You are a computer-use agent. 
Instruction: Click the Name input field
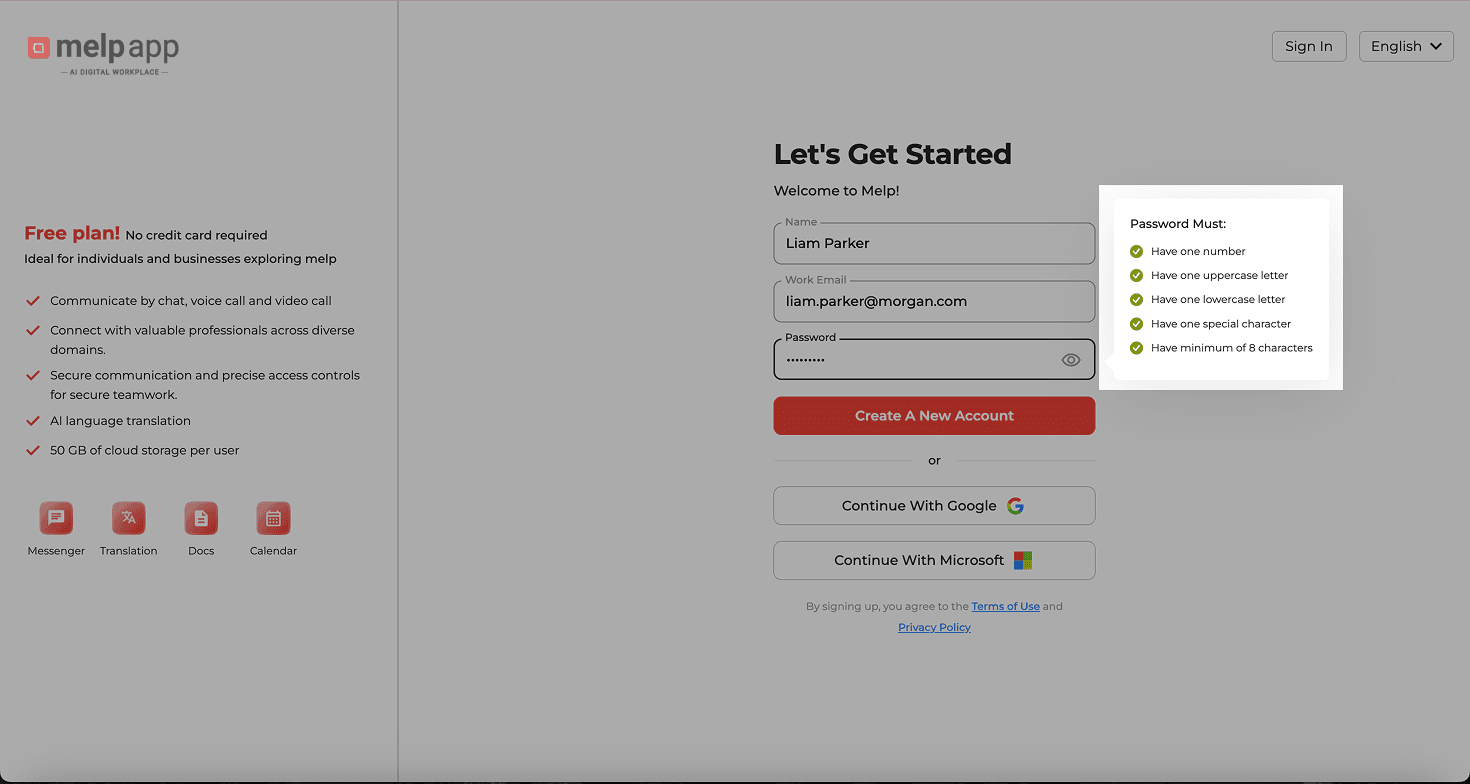pyautogui.click(x=933, y=243)
